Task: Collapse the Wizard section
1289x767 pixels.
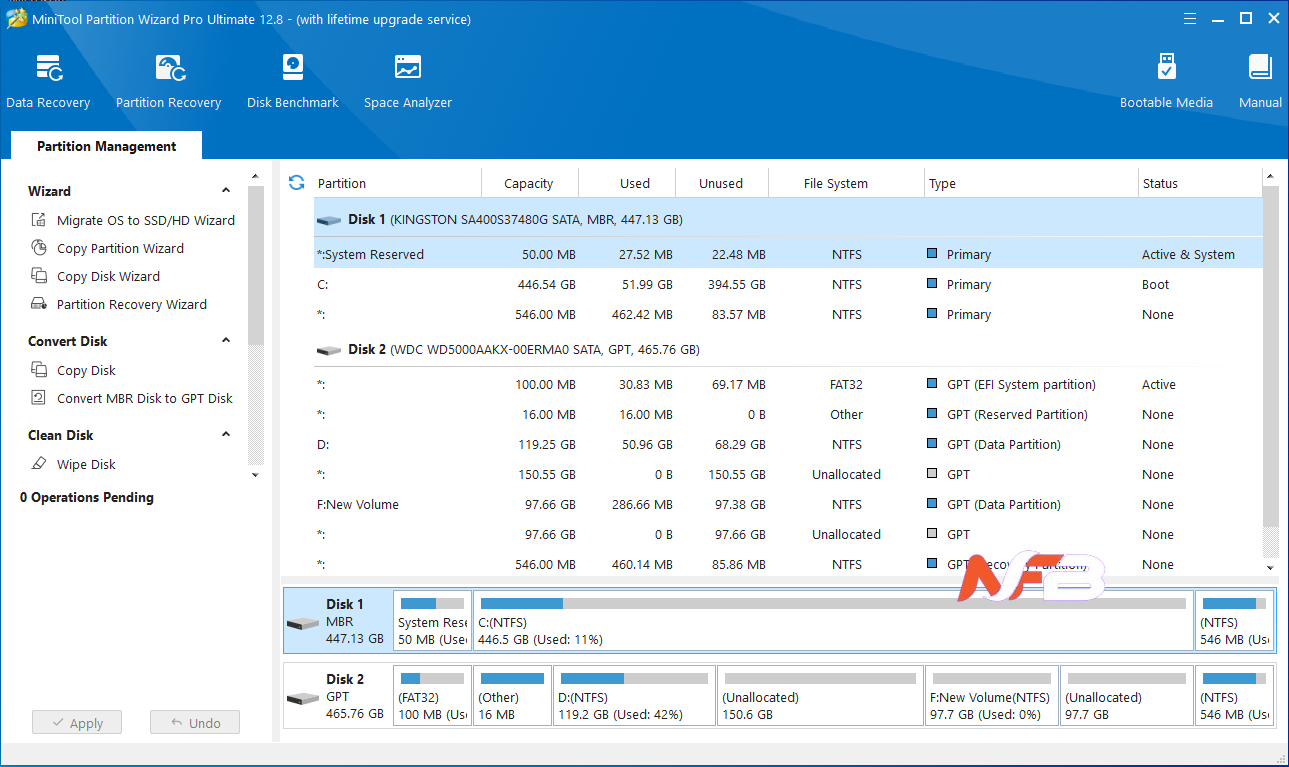Action: click(x=226, y=191)
